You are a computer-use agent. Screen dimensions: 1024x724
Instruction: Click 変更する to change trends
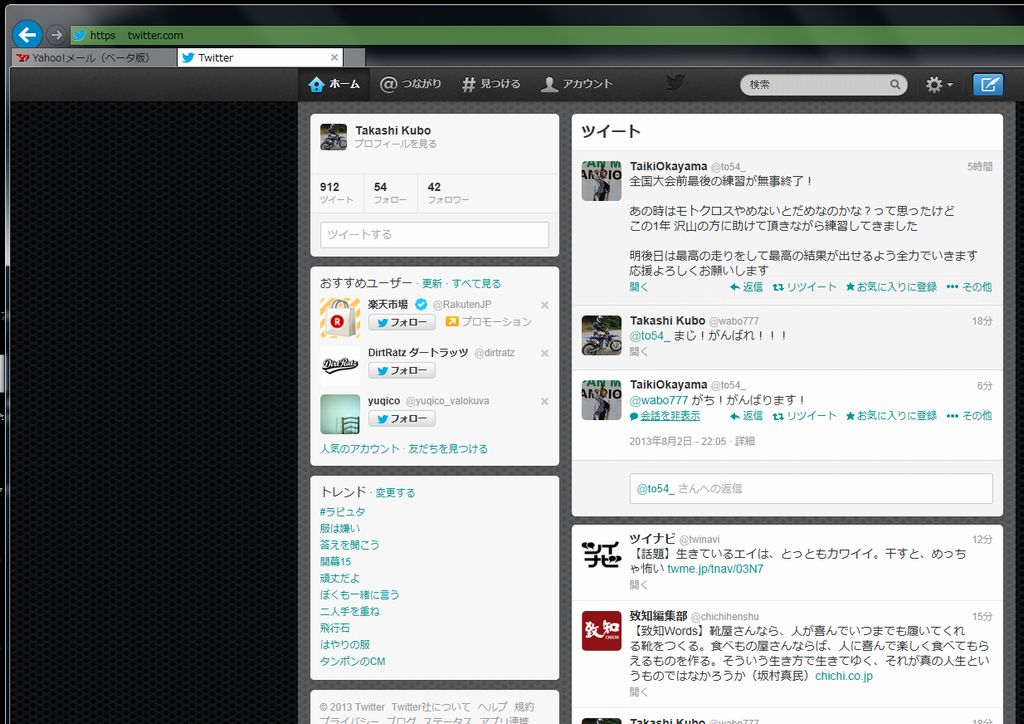point(395,492)
